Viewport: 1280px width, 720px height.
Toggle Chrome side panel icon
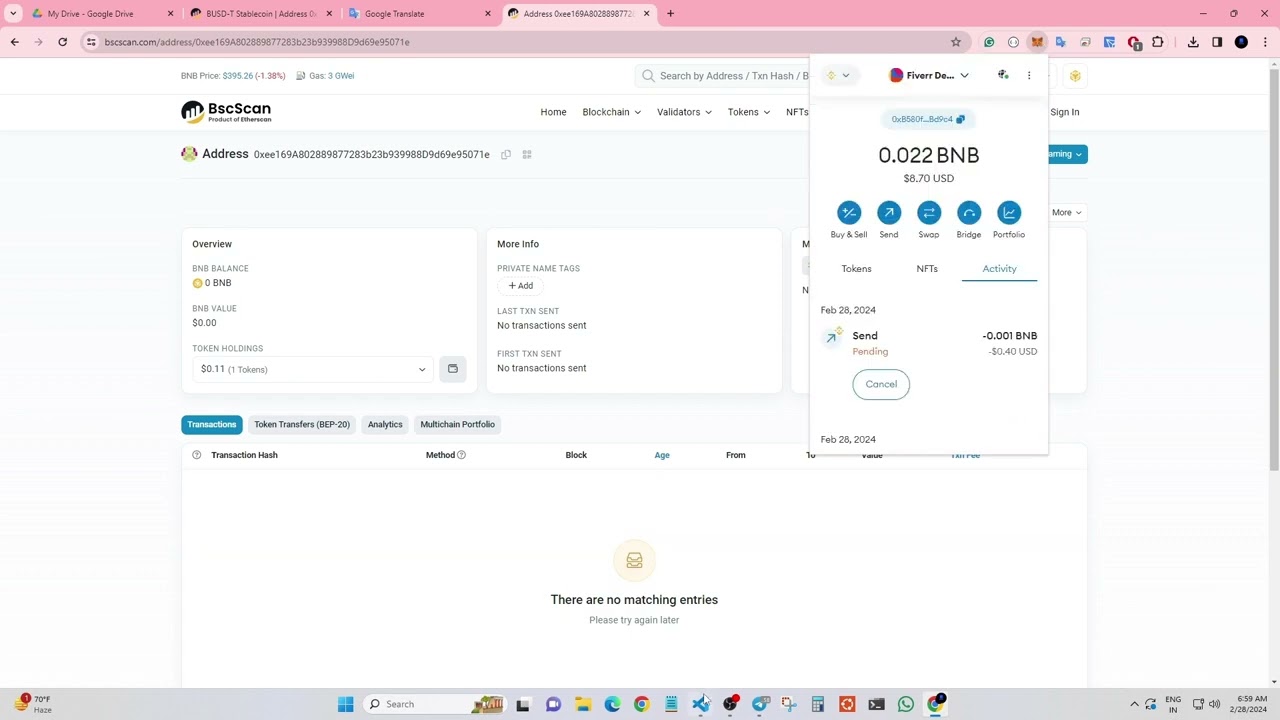[1217, 42]
